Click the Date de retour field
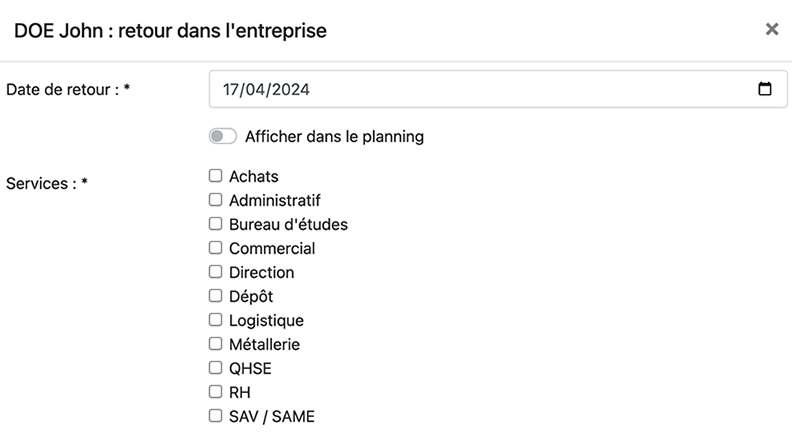Screen dimensions: 792x438 (x=480, y=89)
